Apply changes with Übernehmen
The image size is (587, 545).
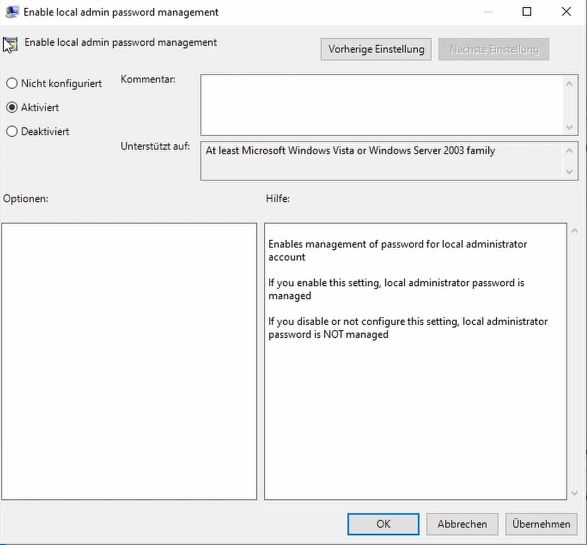[541, 524]
